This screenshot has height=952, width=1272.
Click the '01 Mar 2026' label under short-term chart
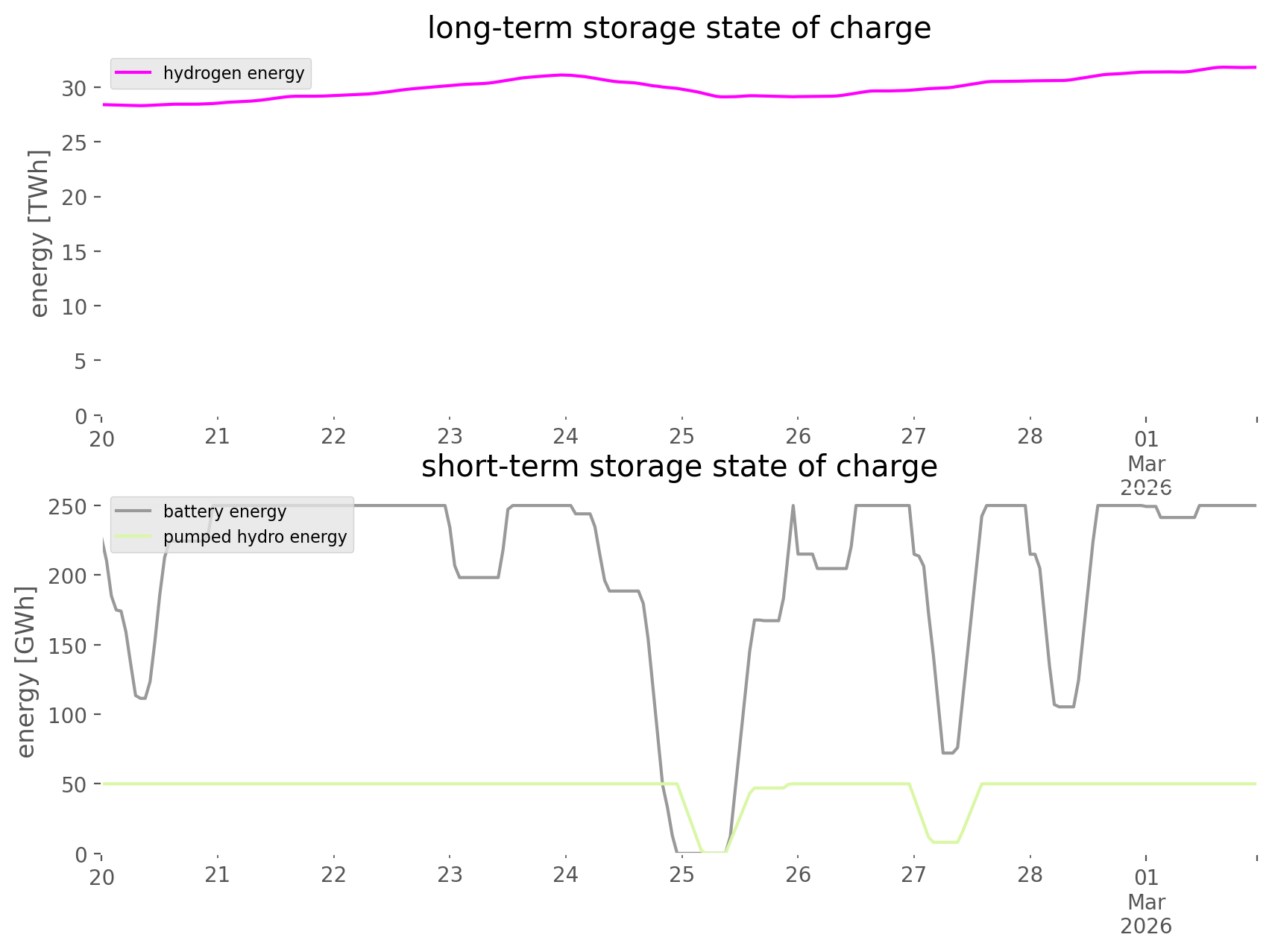pos(1146,901)
